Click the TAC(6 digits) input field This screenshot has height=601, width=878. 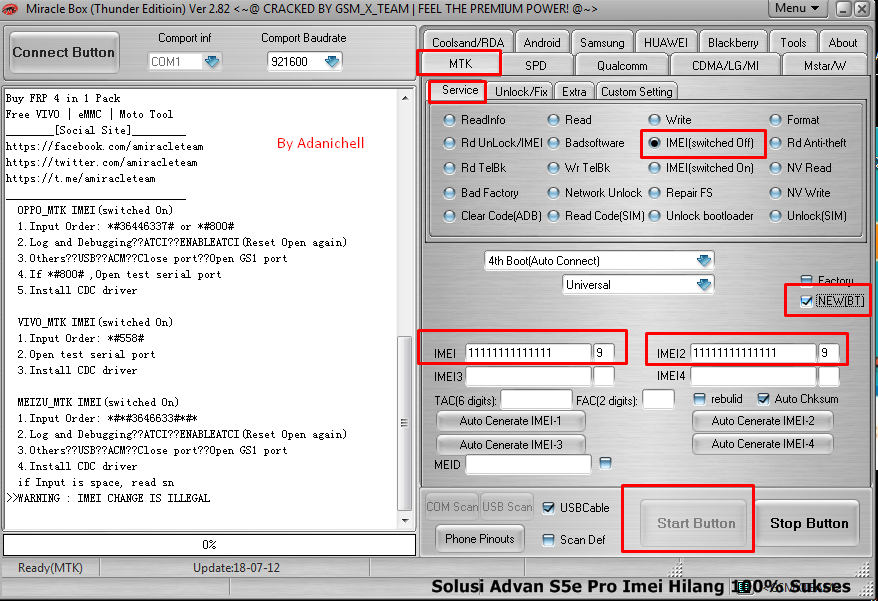[536, 400]
